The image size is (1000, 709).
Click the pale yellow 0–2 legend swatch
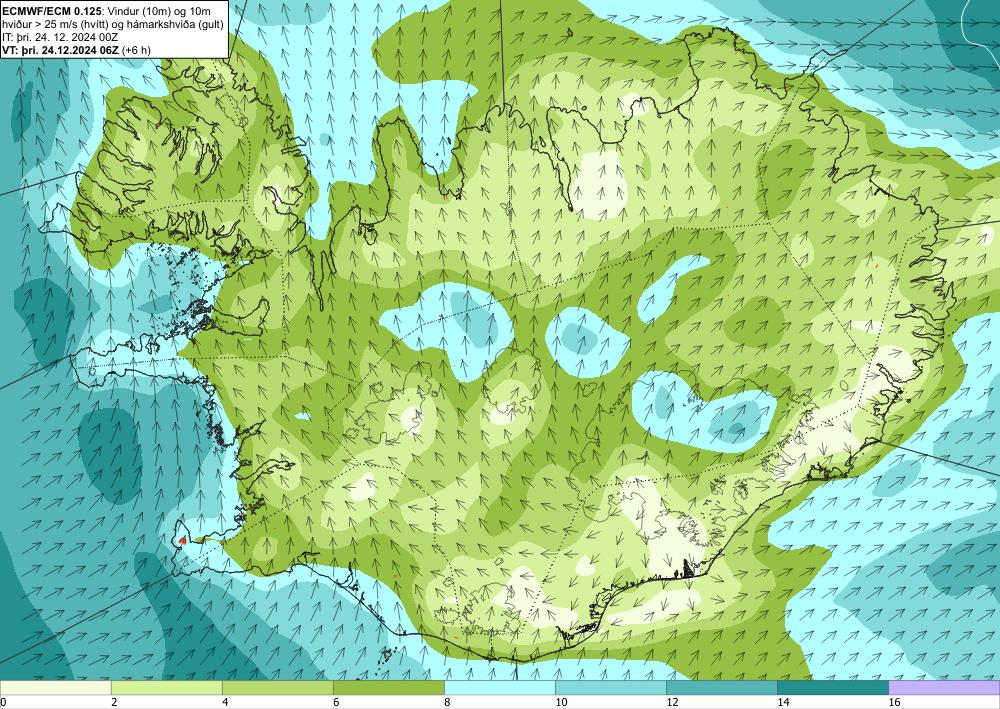point(55,688)
